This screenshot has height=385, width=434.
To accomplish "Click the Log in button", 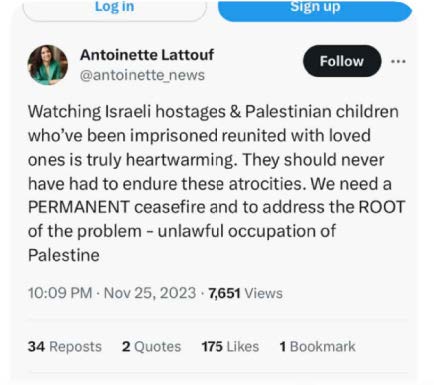I will pyautogui.click(x=115, y=8).
